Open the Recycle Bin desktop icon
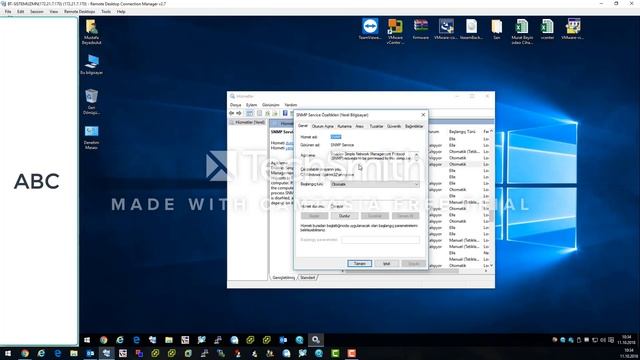 (x=91, y=102)
